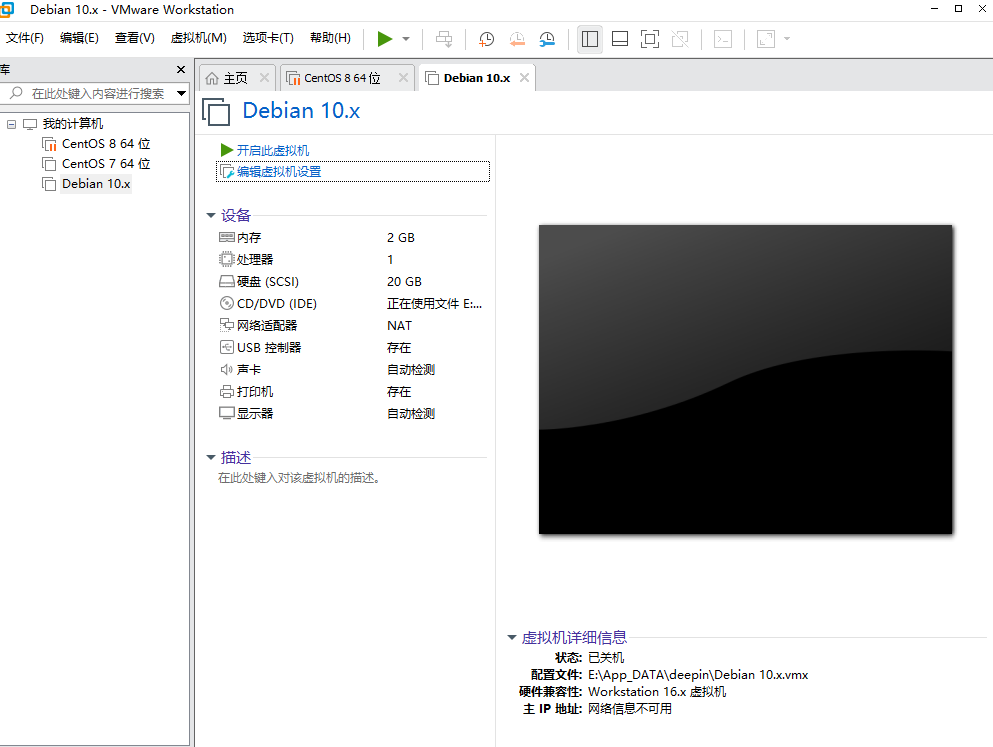Toggle the thumbnail bar view
The height and width of the screenshot is (747, 993).
point(619,39)
